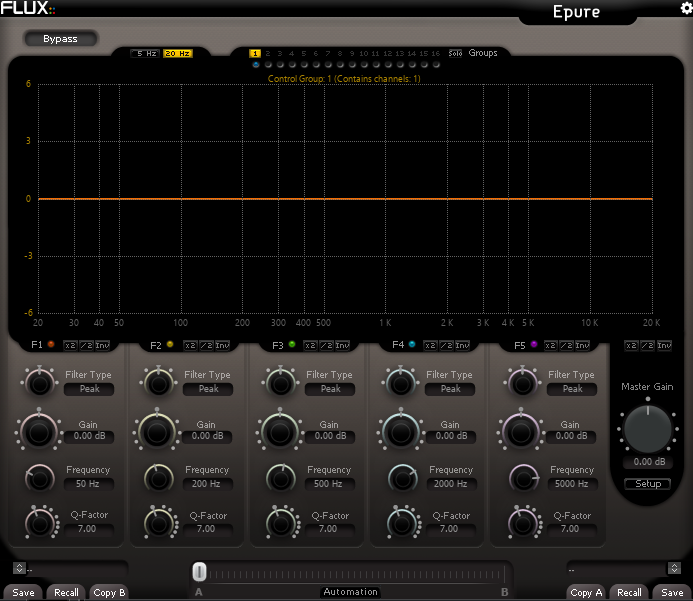Click the F1 x2 frequency multiplier icon

coord(70,345)
